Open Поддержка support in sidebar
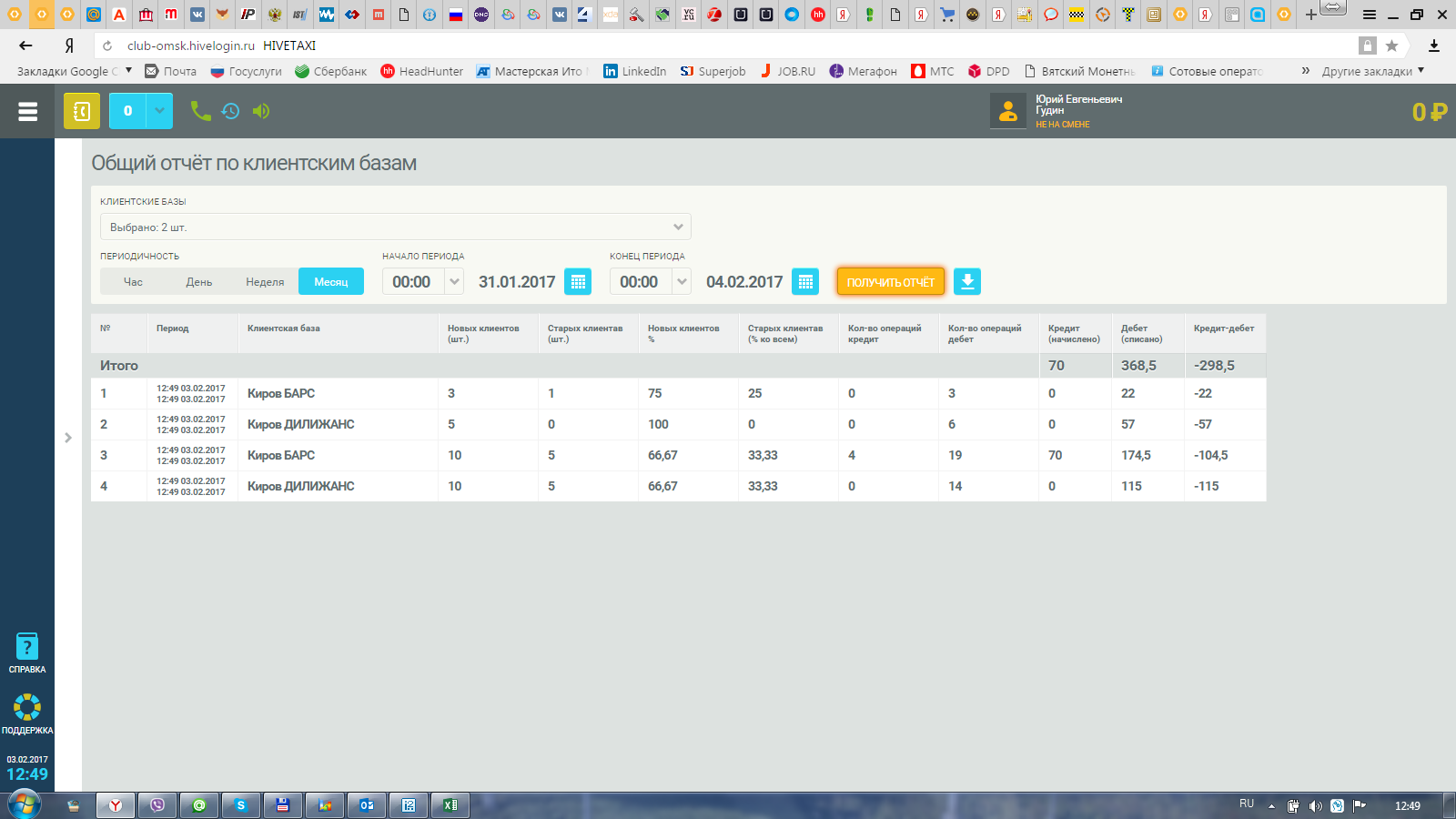The image size is (1456, 819). [27, 713]
